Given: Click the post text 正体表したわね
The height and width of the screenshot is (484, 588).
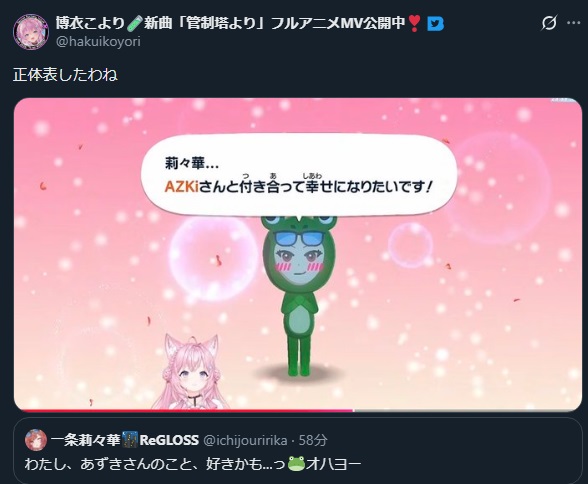Looking at the screenshot, I should pos(65,75).
